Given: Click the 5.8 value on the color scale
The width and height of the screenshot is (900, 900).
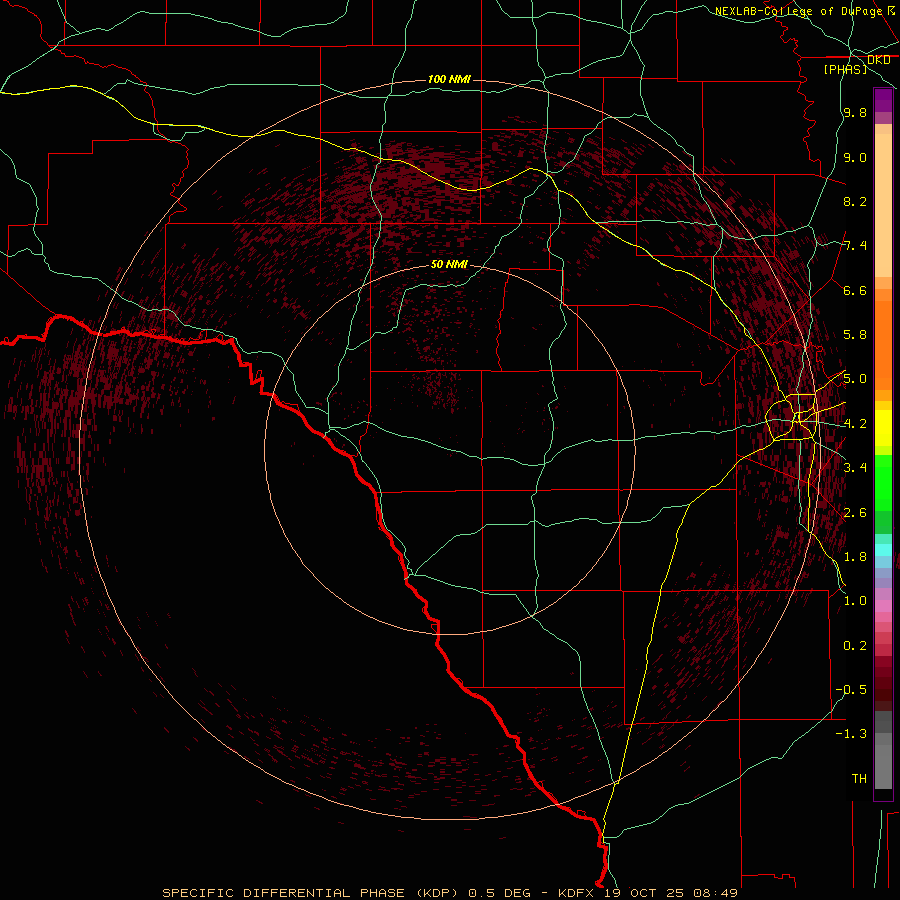Looking at the screenshot, I should [855, 335].
